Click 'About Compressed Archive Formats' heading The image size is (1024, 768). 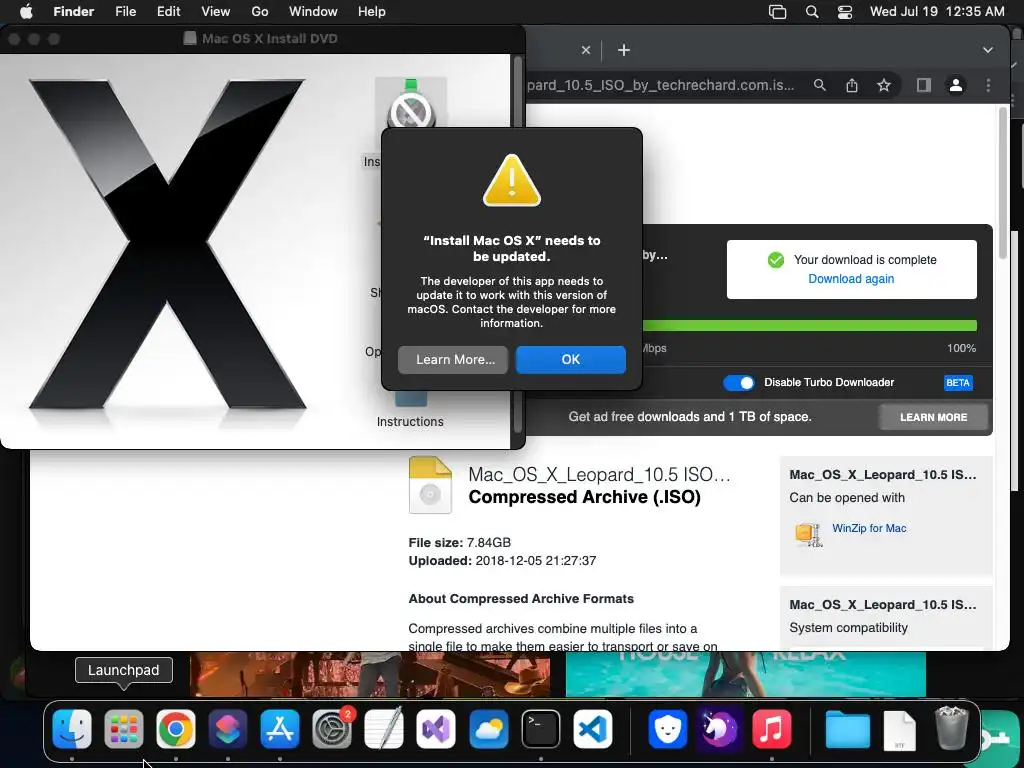click(521, 599)
